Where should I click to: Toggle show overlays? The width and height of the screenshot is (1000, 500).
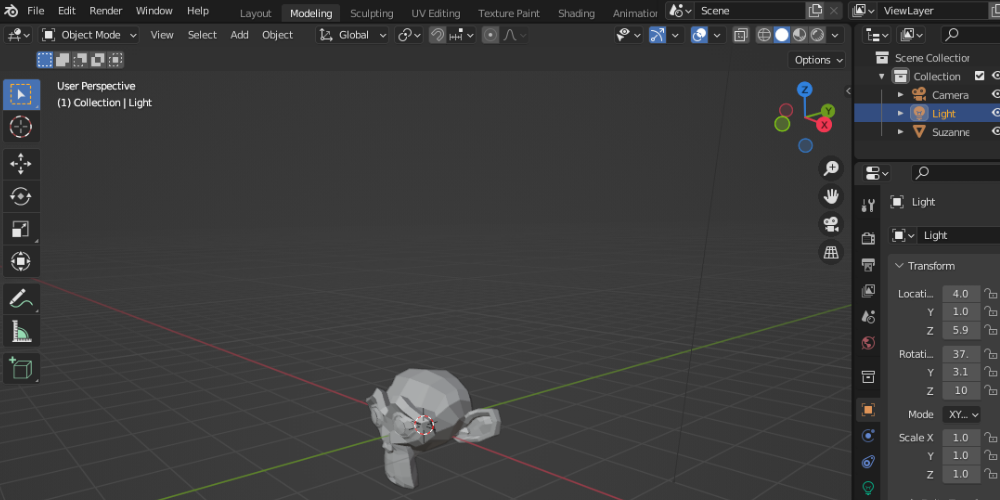(700, 35)
